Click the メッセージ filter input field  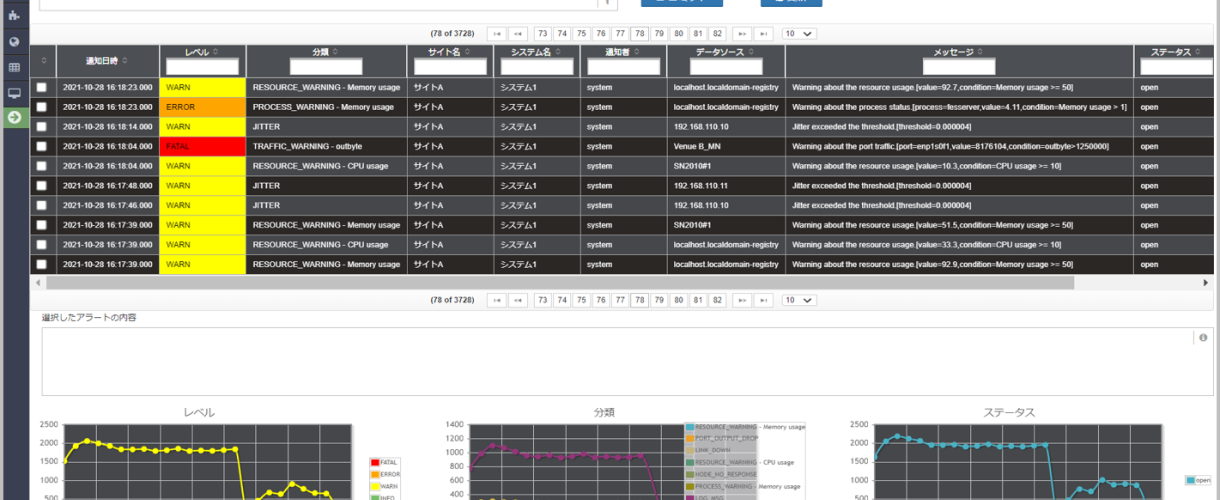pos(959,67)
